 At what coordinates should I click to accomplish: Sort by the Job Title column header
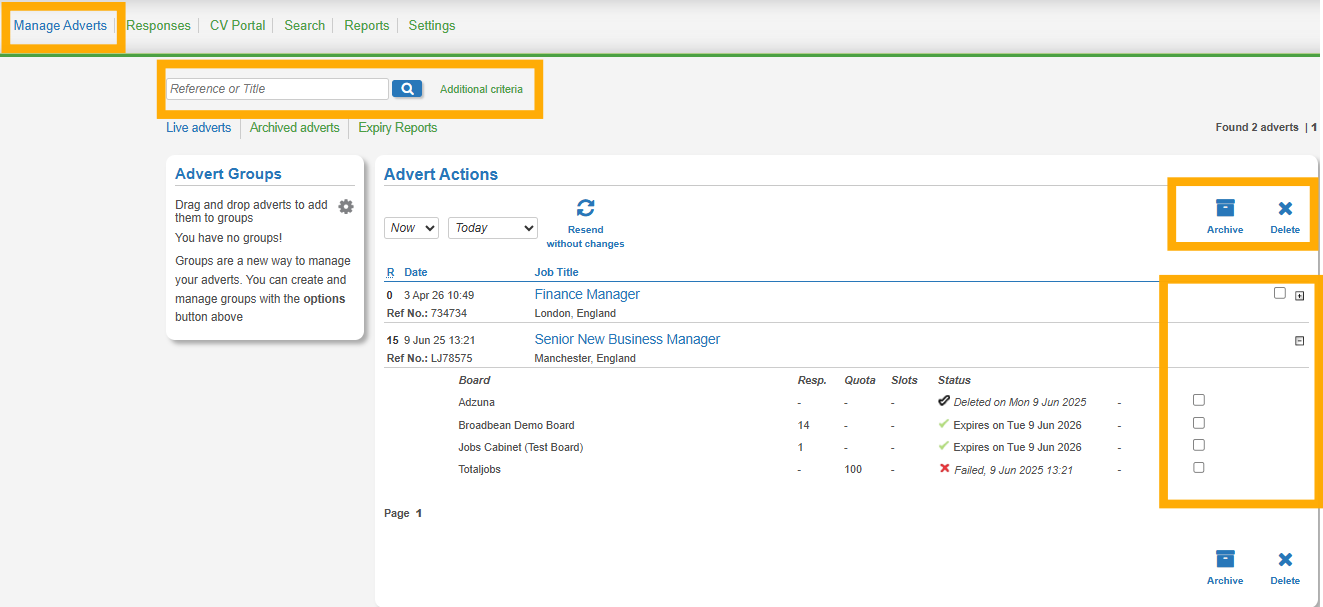point(557,272)
